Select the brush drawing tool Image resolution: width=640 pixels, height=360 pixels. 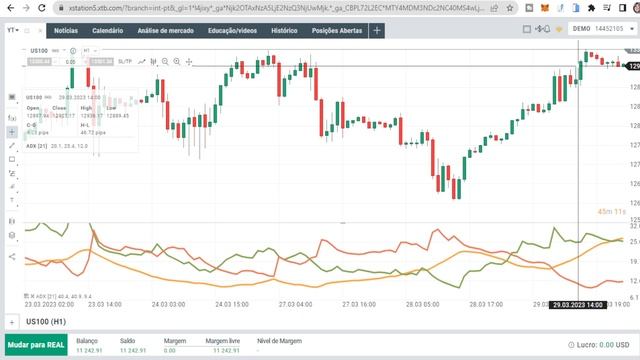(x=12, y=187)
